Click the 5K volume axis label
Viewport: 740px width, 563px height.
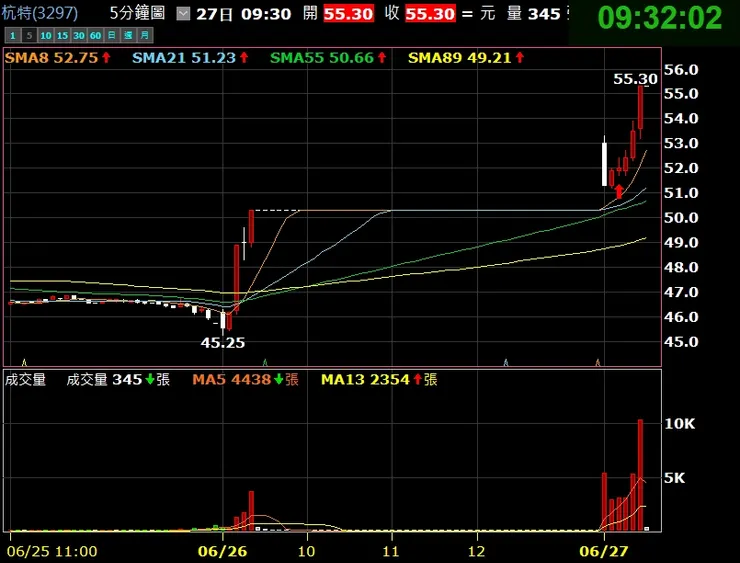tap(674, 478)
